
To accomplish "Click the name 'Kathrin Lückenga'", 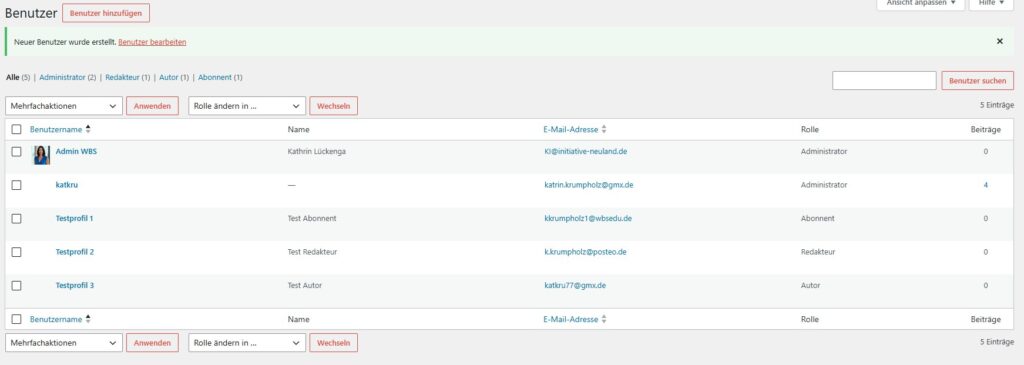I will pyautogui.click(x=317, y=151).
